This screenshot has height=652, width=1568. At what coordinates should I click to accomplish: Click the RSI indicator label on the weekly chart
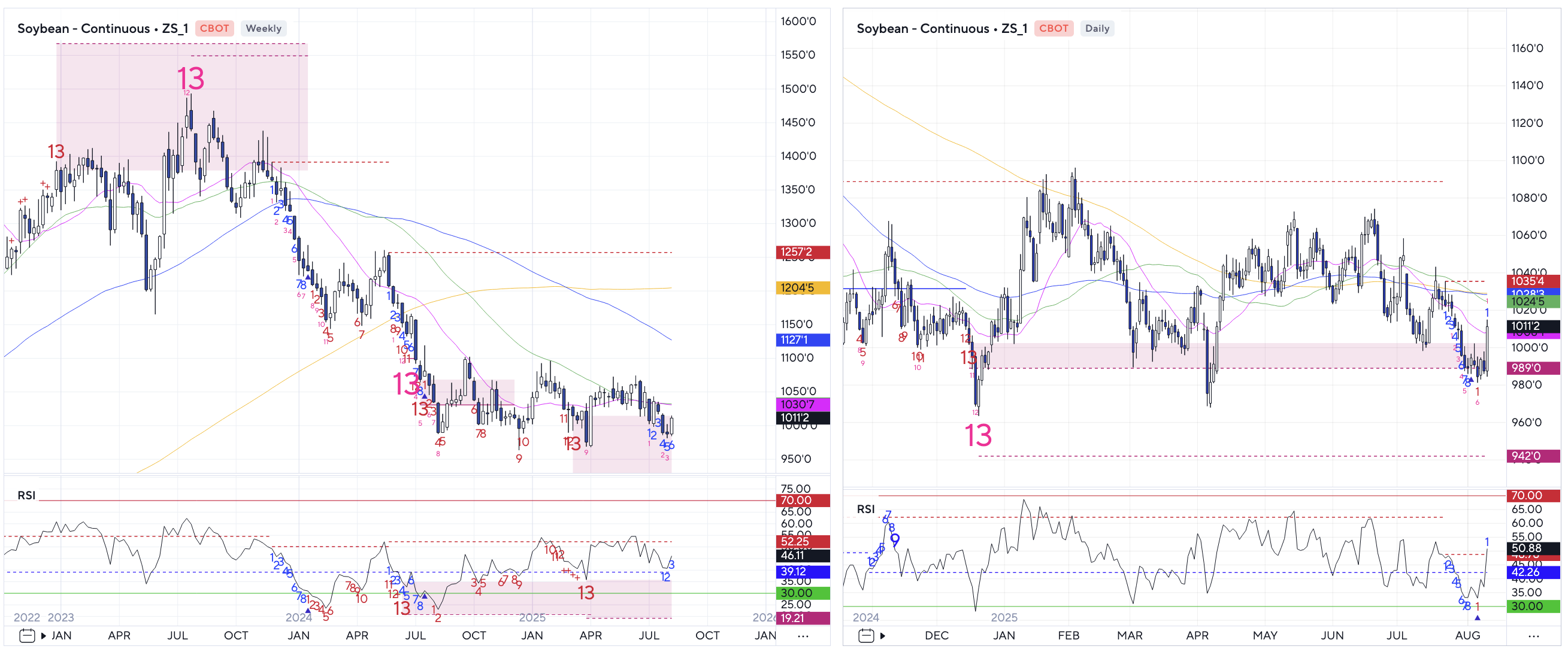point(26,495)
